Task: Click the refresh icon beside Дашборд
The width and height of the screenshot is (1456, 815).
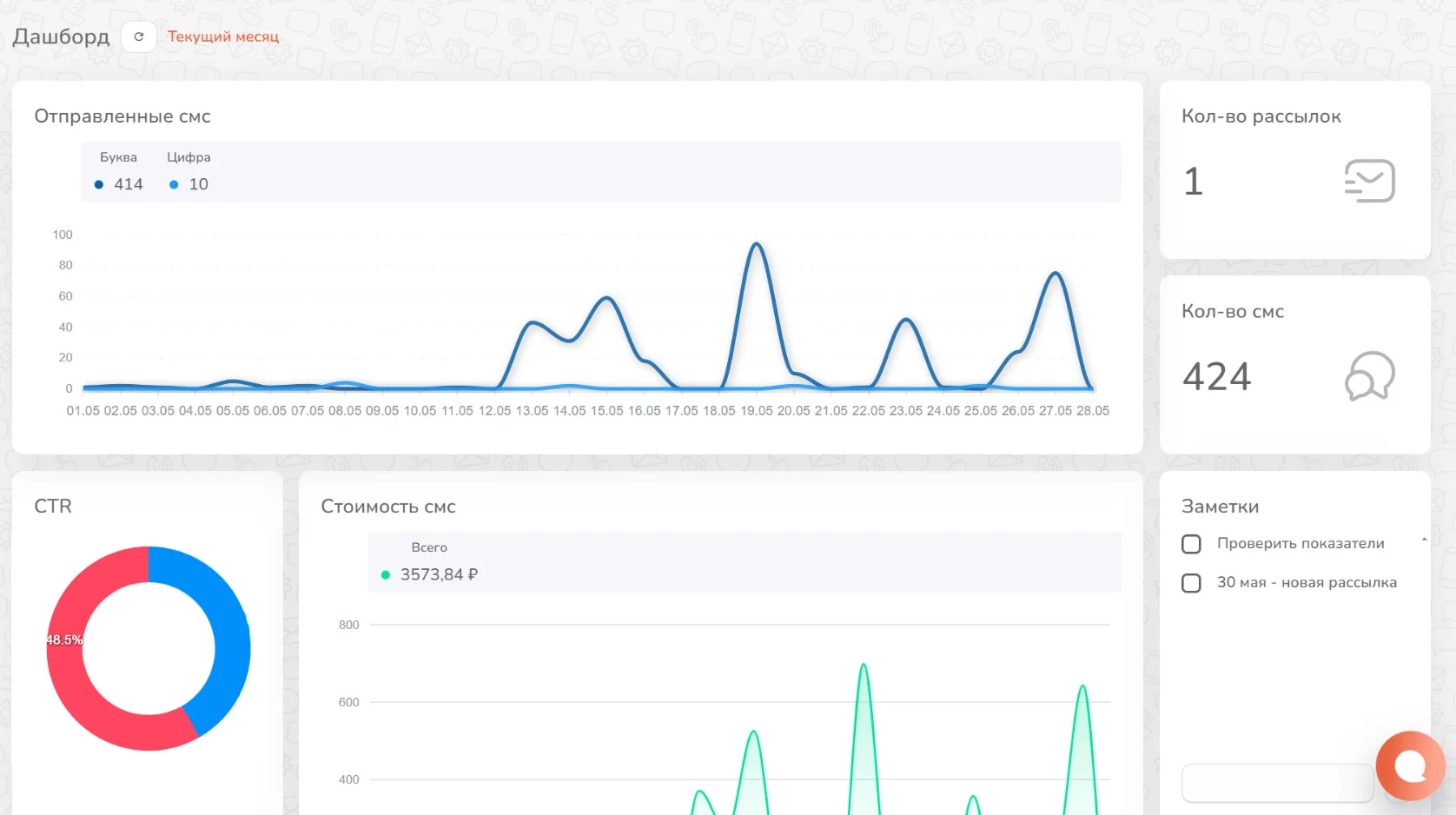Action: tap(139, 36)
